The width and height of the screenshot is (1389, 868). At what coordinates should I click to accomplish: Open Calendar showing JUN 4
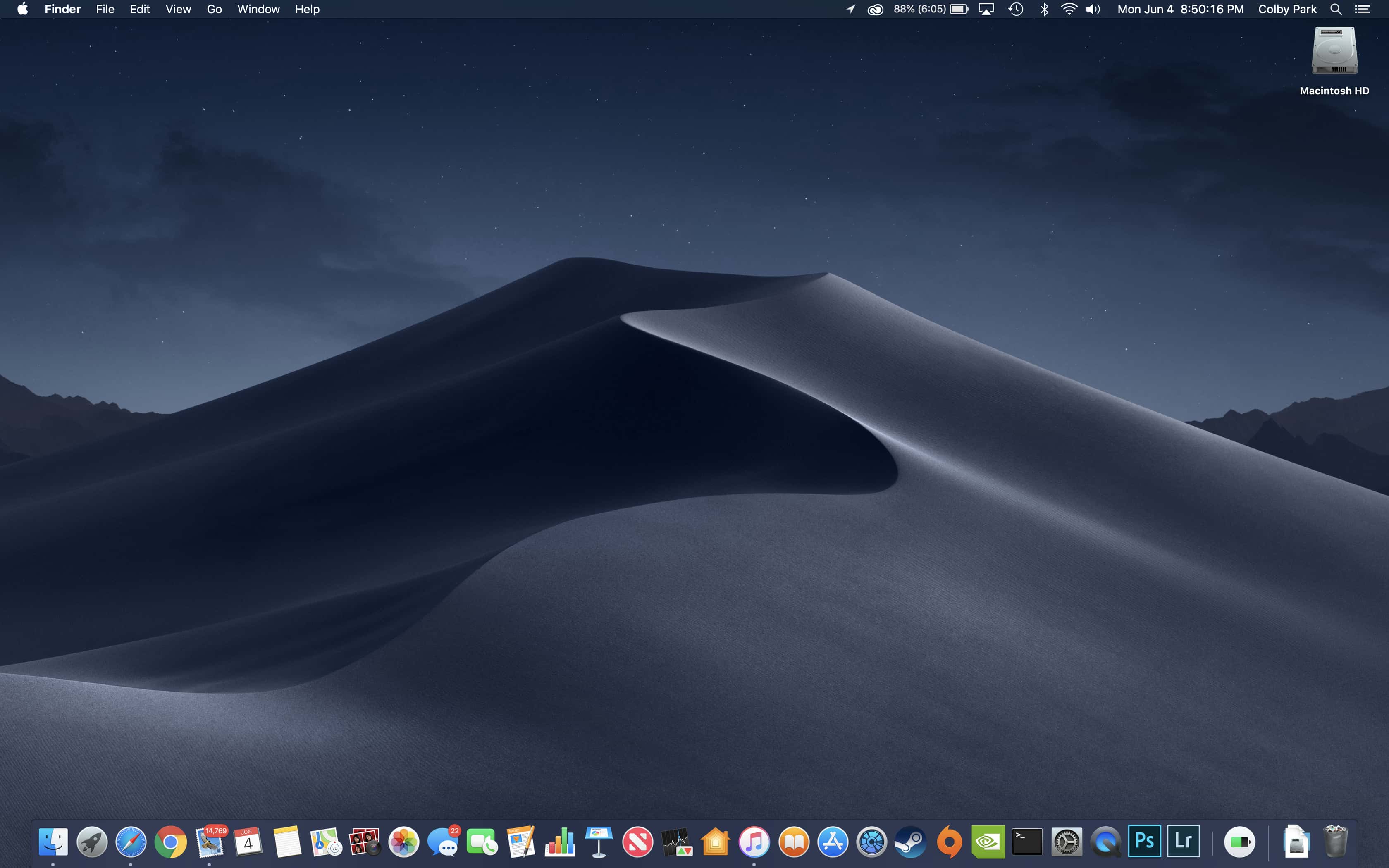point(248,842)
